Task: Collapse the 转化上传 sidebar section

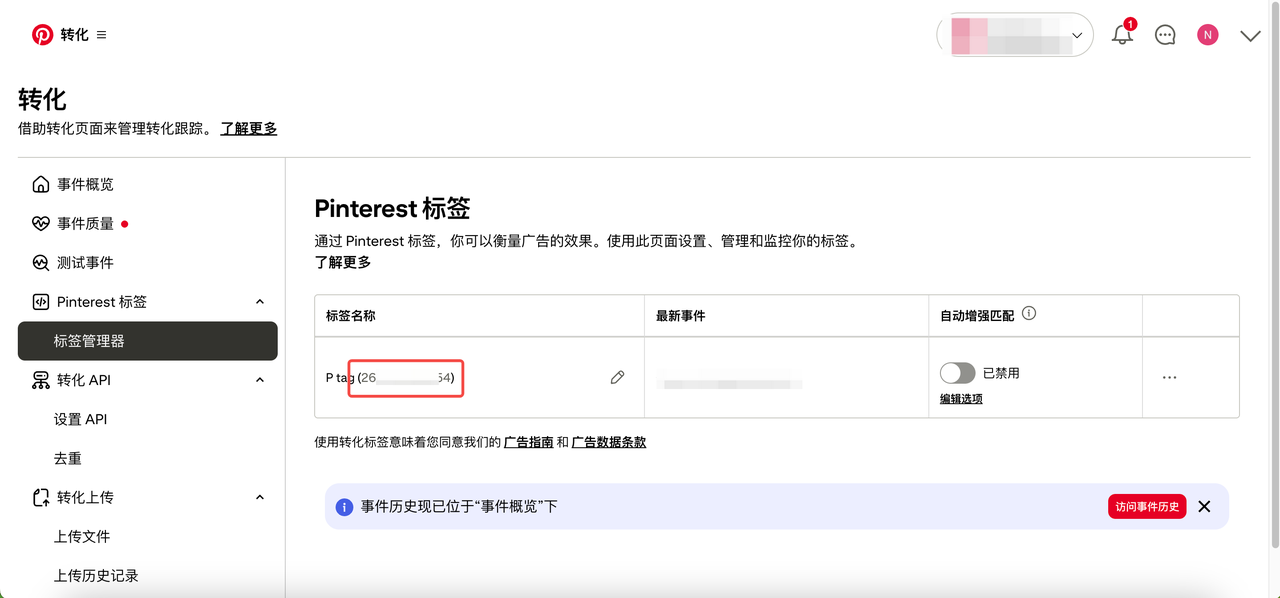Action: (260, 497)
